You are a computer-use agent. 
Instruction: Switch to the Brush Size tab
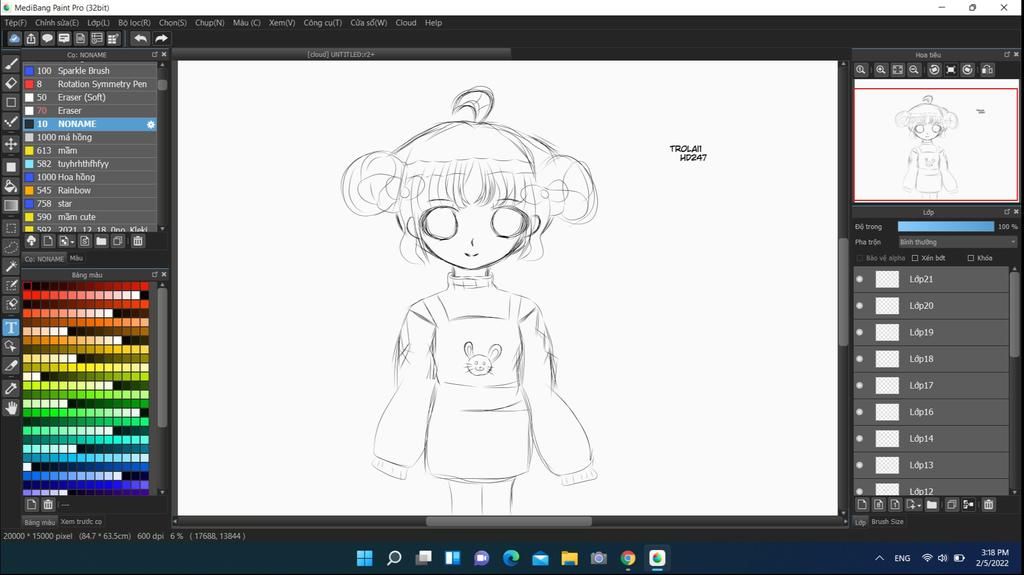[x=888, y=521]
